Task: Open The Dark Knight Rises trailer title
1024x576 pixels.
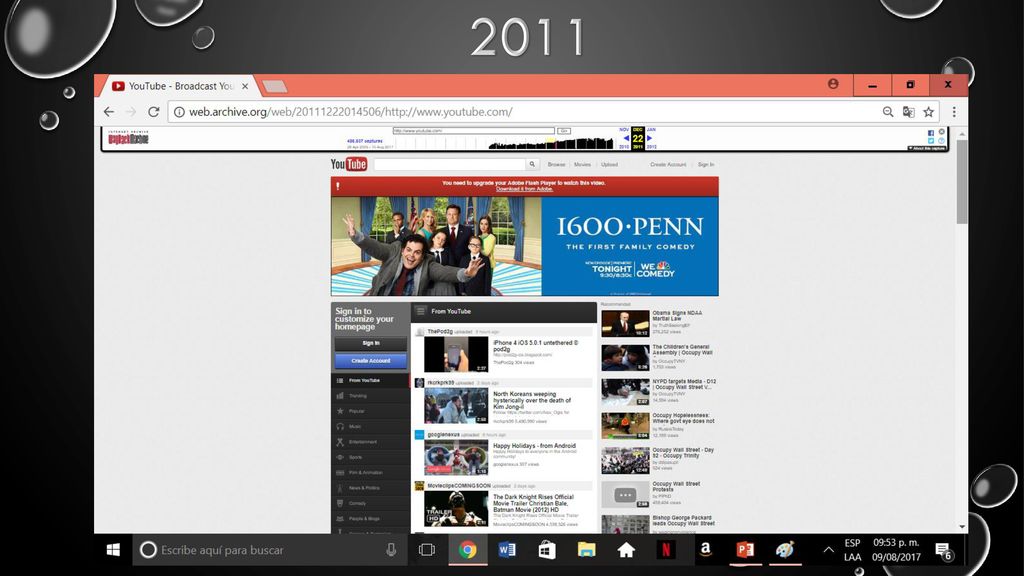Action: 534,504
